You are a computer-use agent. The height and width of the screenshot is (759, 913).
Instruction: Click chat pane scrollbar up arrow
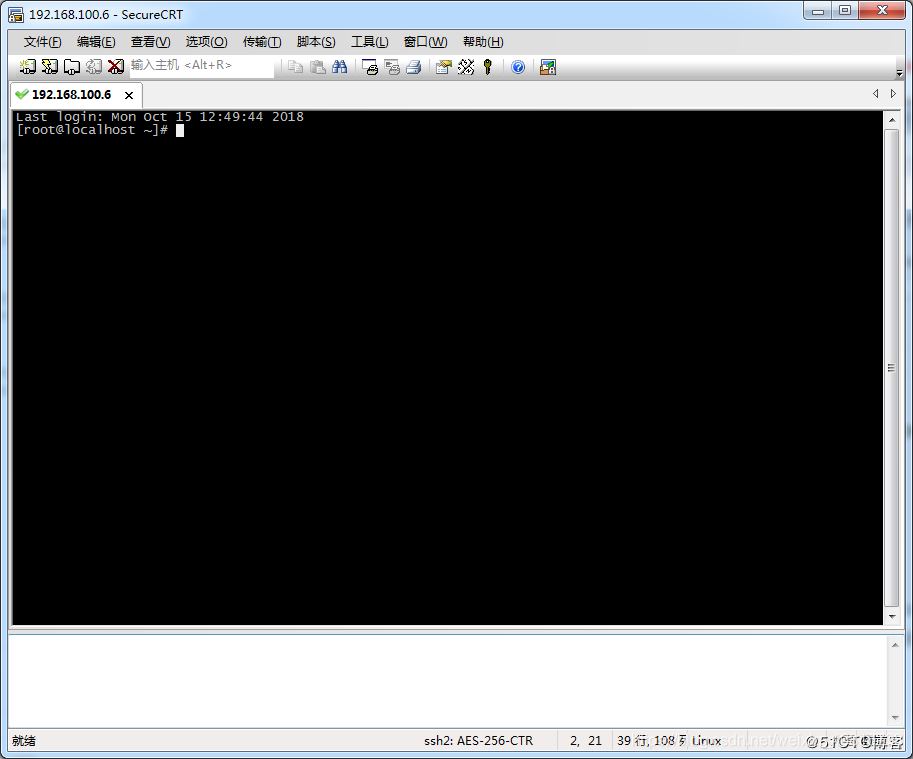coord(895,645)
